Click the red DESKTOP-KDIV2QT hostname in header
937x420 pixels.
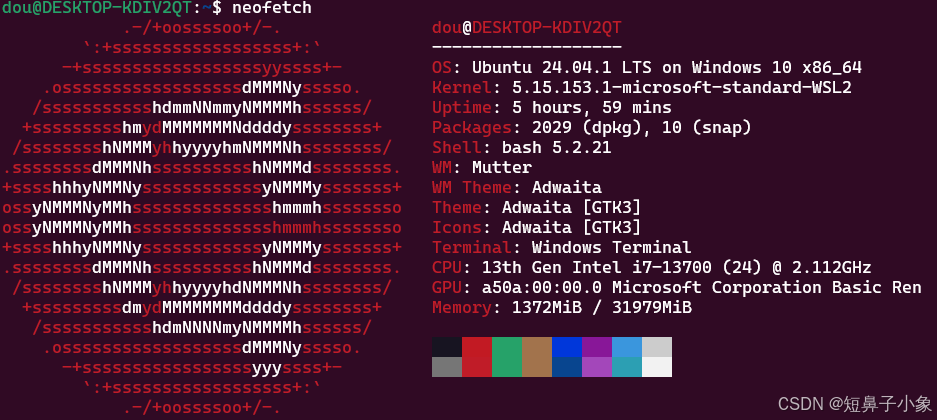click(547, 27)
